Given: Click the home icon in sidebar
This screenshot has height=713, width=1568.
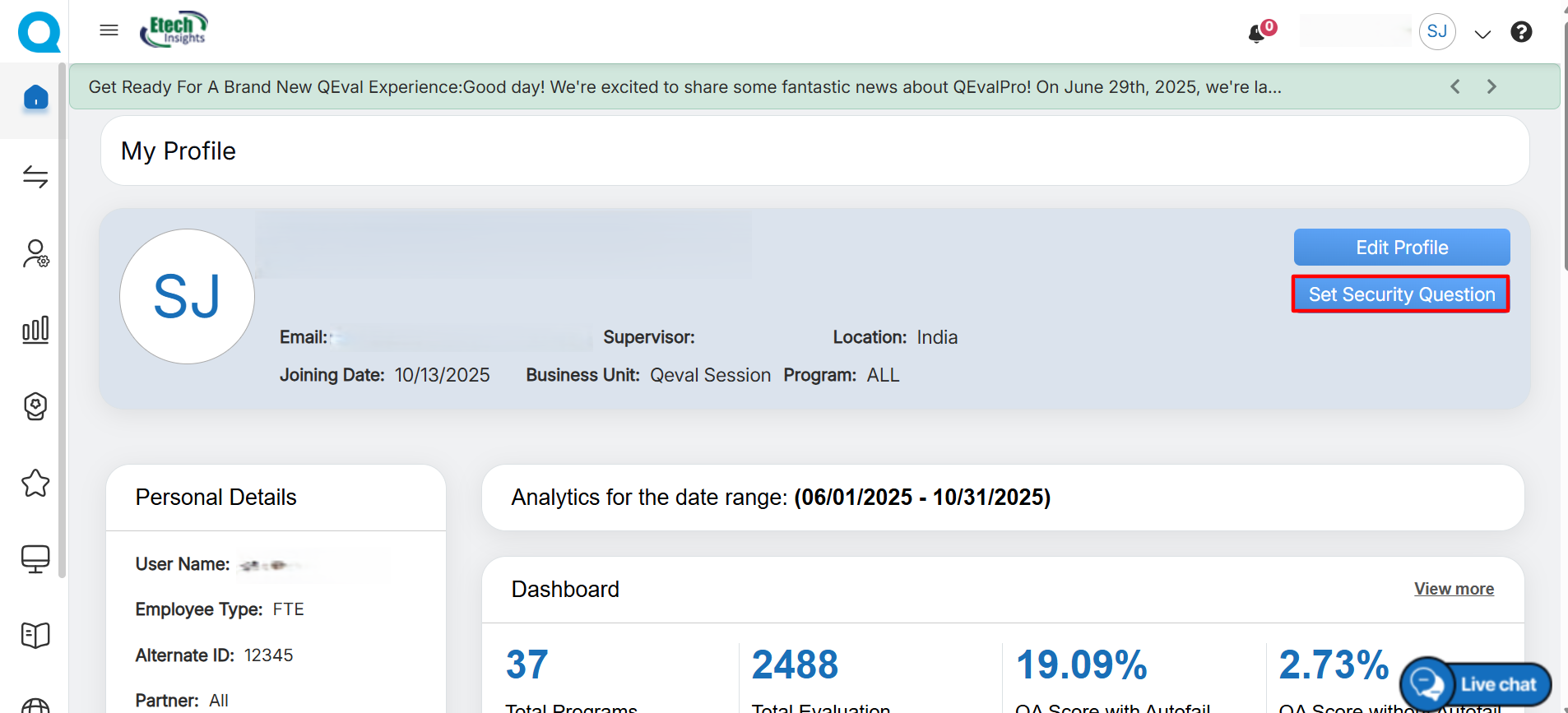Looking at the screenshot, I should 35,98.
